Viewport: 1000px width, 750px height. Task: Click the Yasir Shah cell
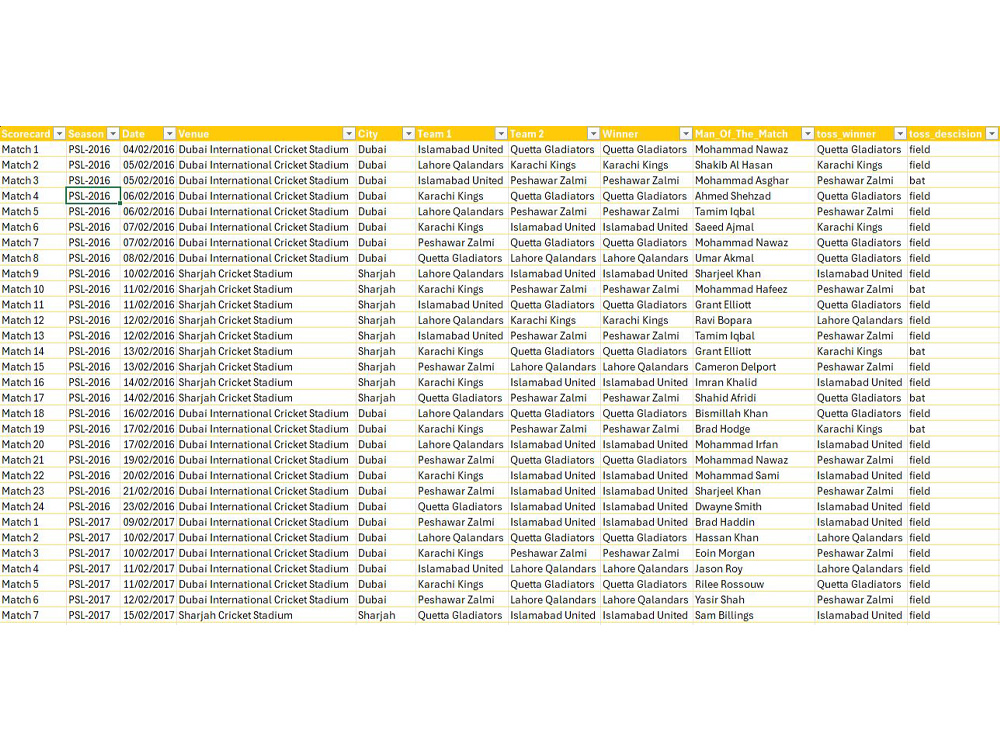tap(753, 599)
